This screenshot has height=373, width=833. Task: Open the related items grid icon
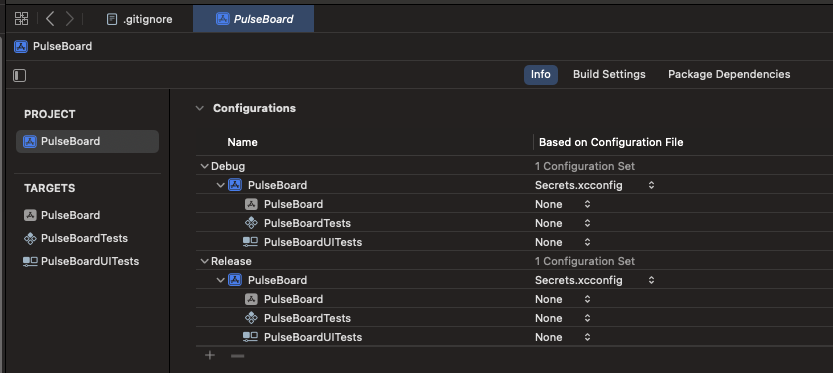tap(21, 19)
